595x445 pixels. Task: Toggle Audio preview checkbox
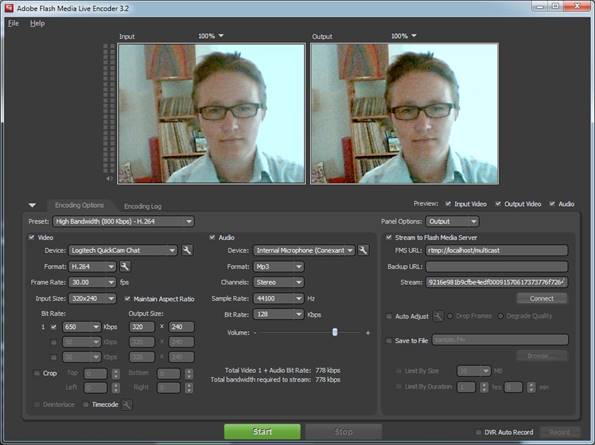click(552, 204)
